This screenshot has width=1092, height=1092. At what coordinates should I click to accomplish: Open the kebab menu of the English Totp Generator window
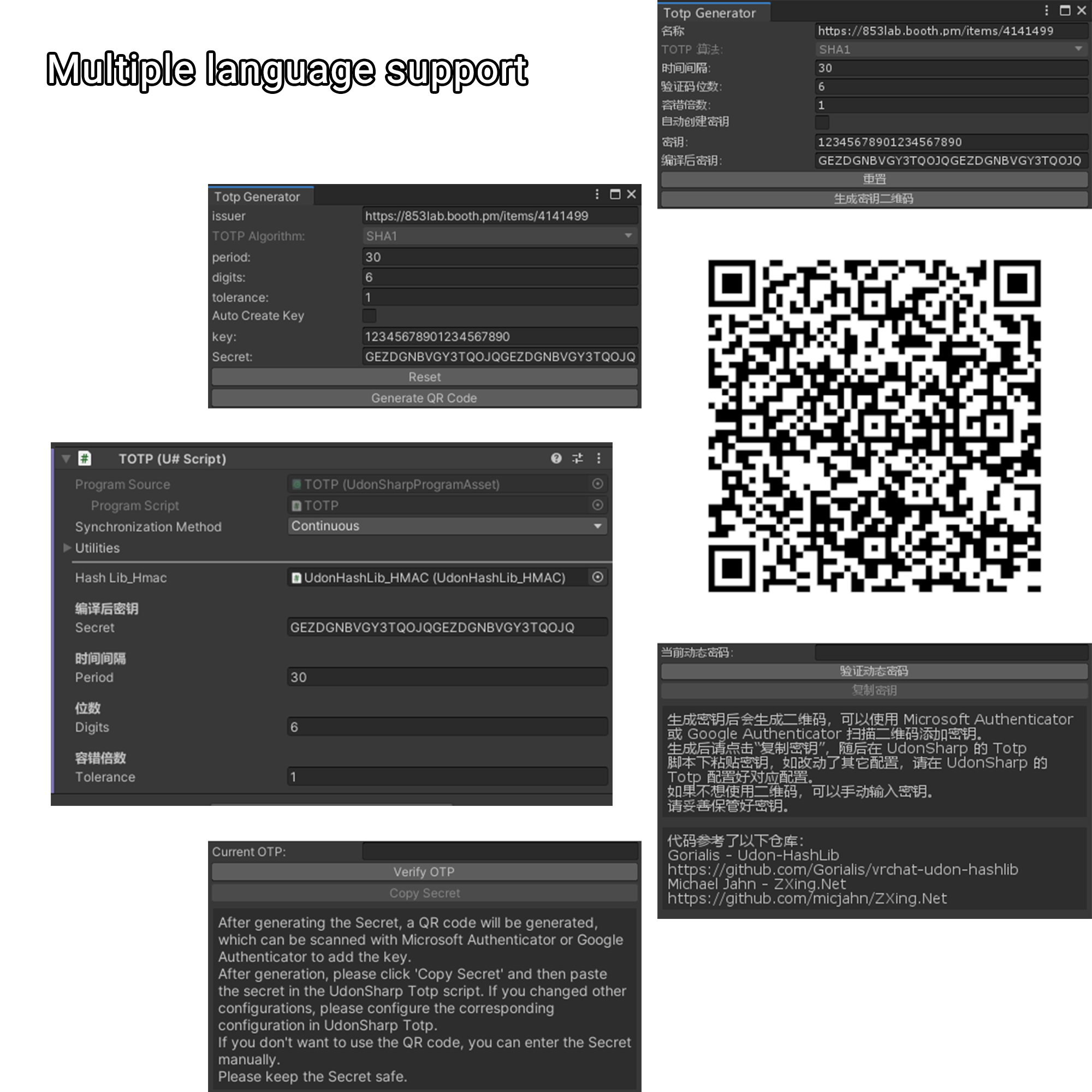(x=597, y=194)
